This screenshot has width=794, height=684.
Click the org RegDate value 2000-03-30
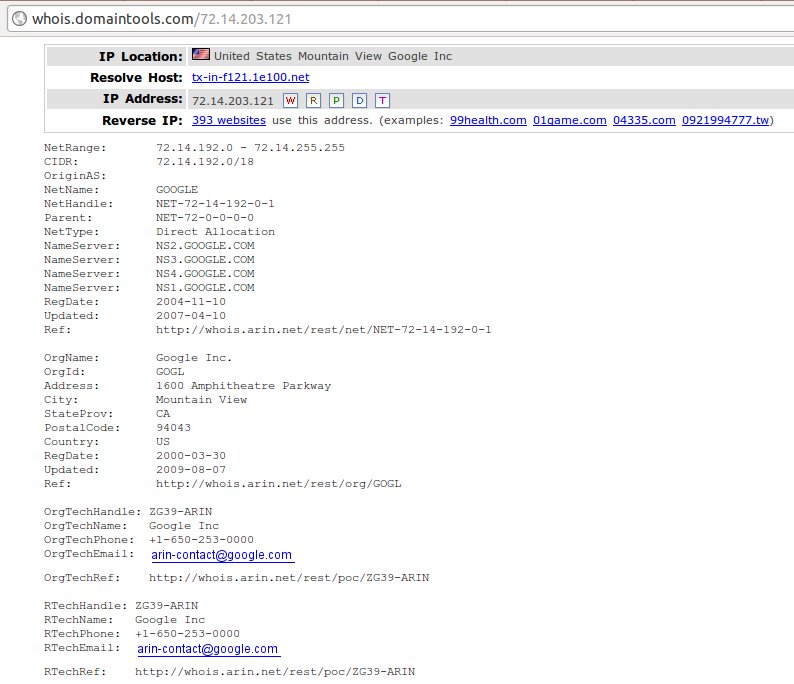pyautogui.click(x=190, y=456)
